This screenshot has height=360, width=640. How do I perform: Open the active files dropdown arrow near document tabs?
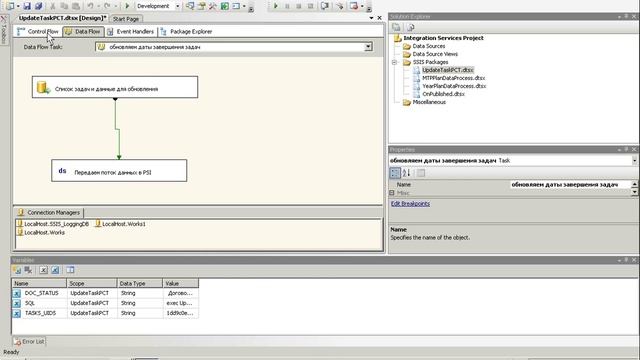pyautogui.click(x=371, y=18)
